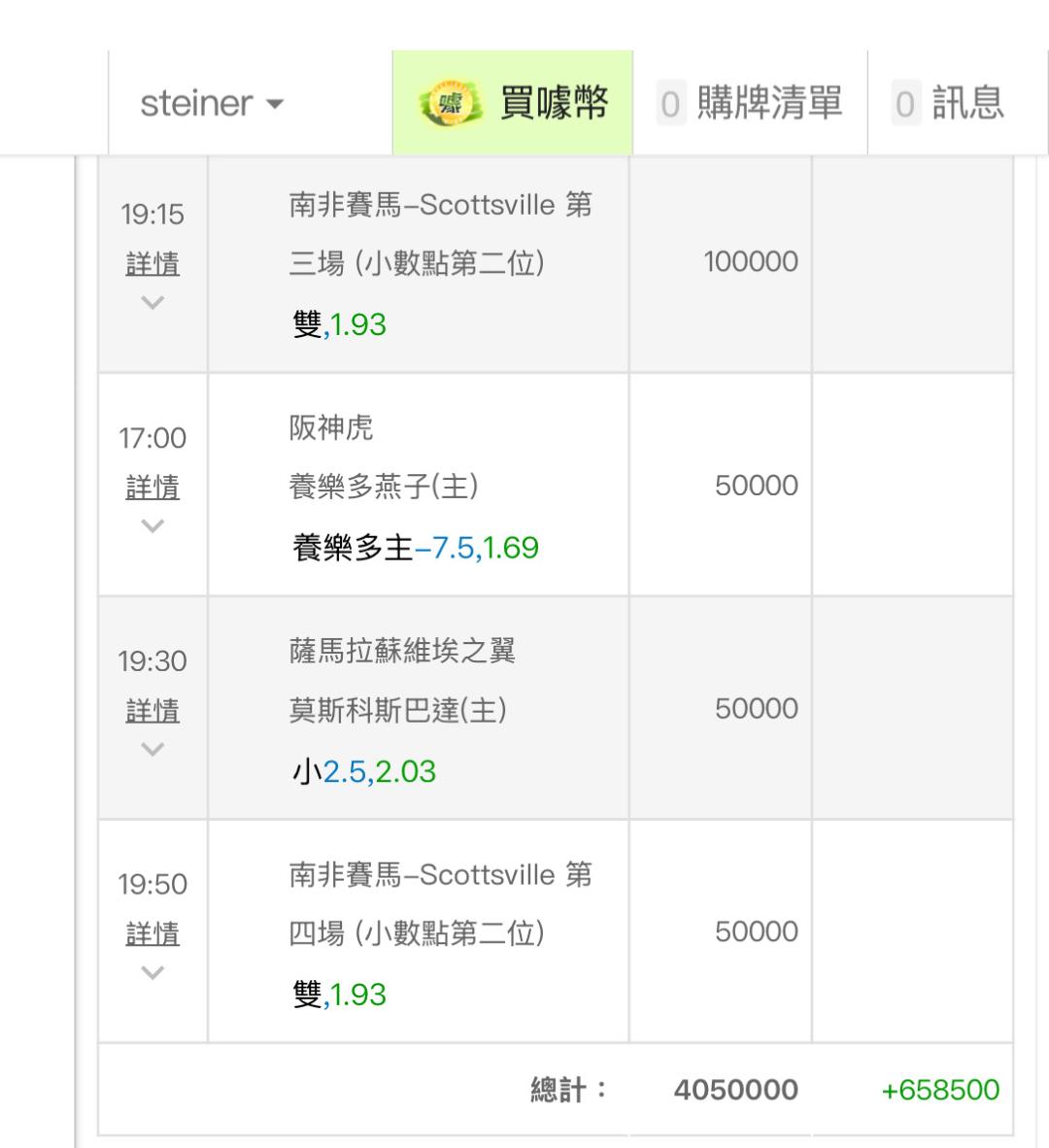Open 詳情 link for 19:50 bet
Image resolution: width=1049 pixels, height=1148 pixels.
click(x=152, y=933)
